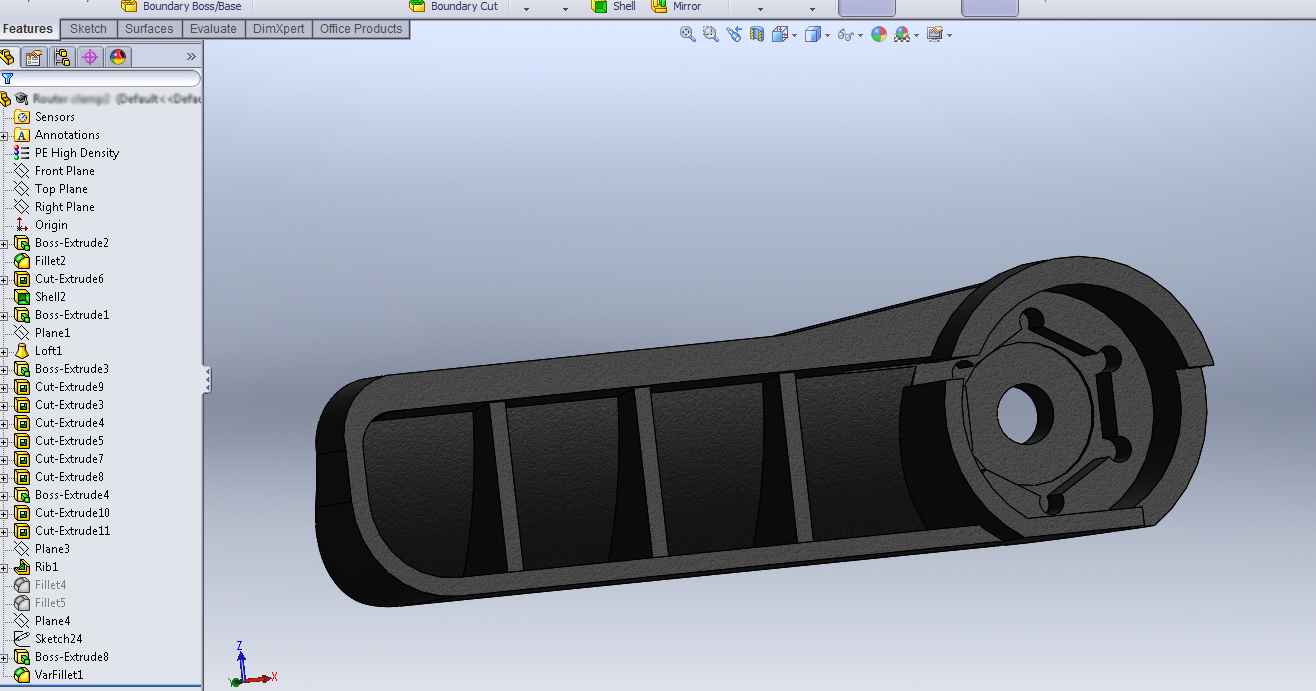Screen dimensions: 1316x691
Task: Select the Boss-Extrude4 feature
Action: pyautogui.click(x=71, y=495)
